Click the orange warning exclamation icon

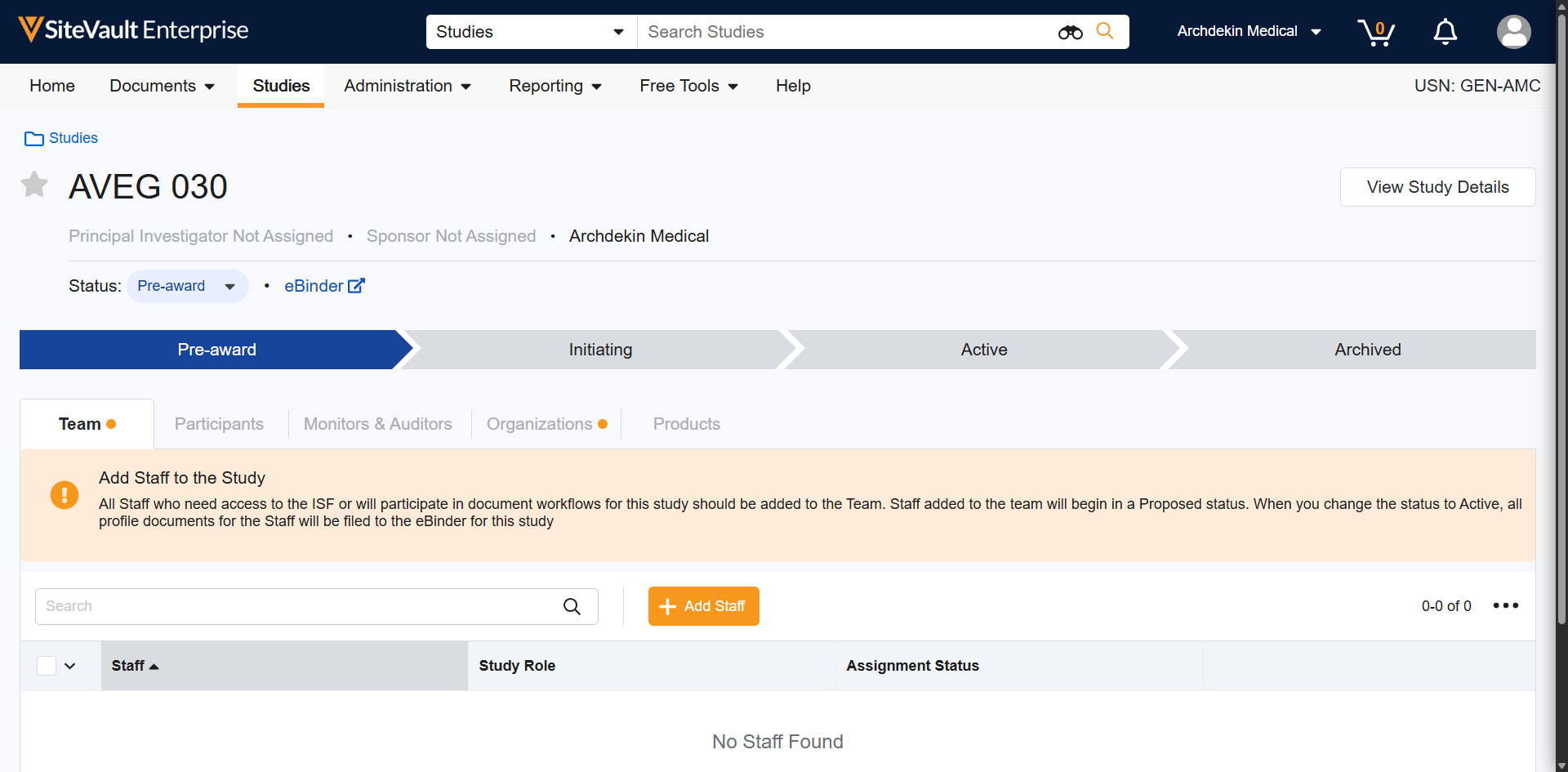(x=65, y=495)
